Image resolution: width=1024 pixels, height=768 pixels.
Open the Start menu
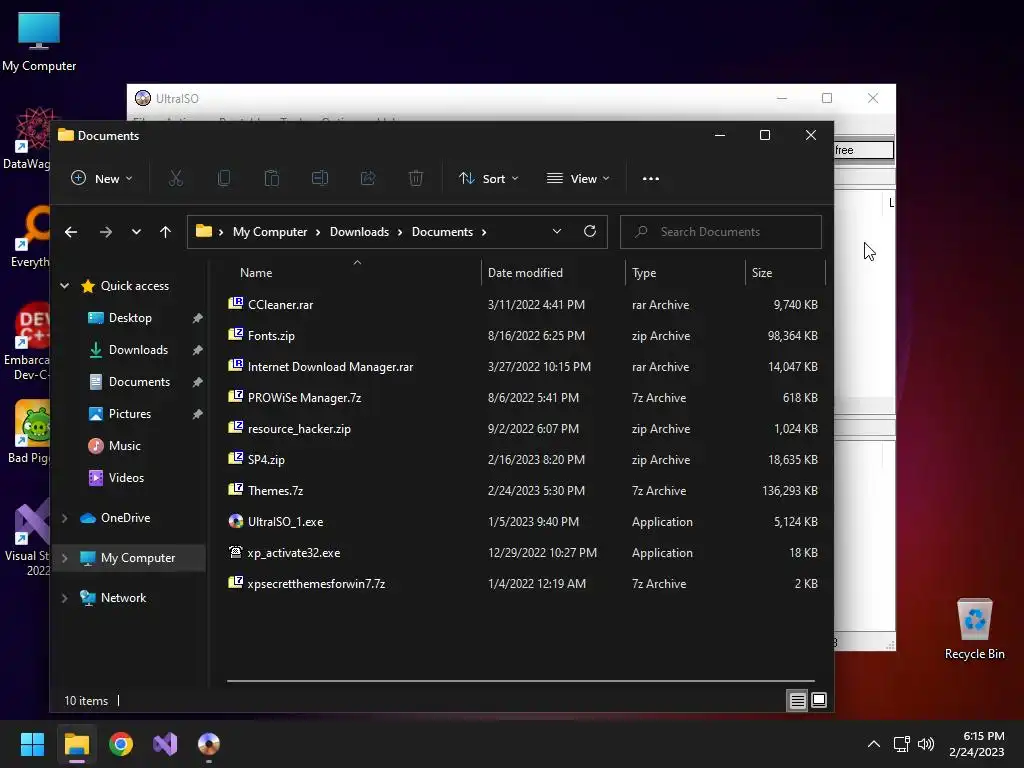click(x=32, y=744)
